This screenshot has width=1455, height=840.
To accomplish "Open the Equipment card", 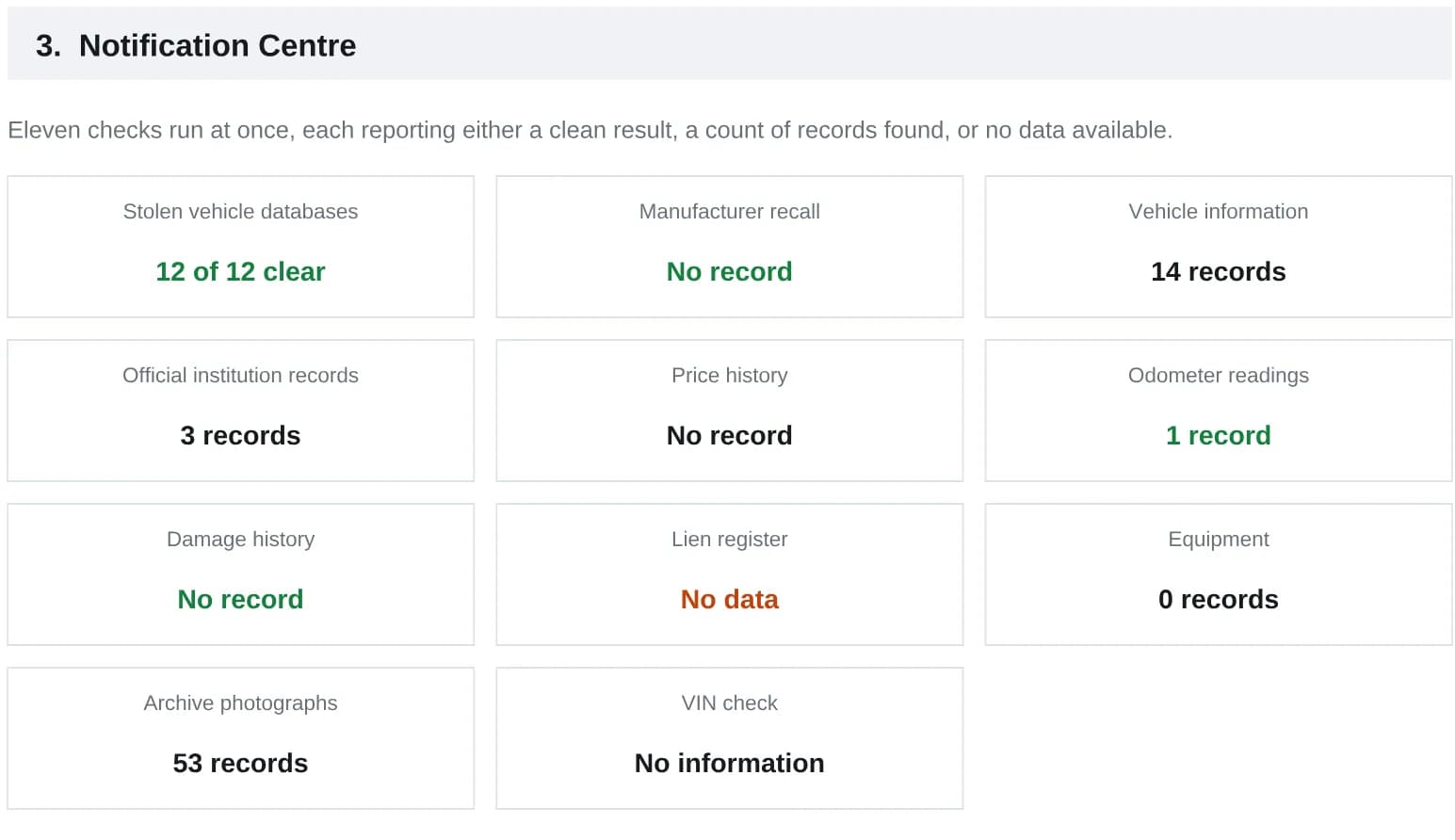I will click(1218, 574).
